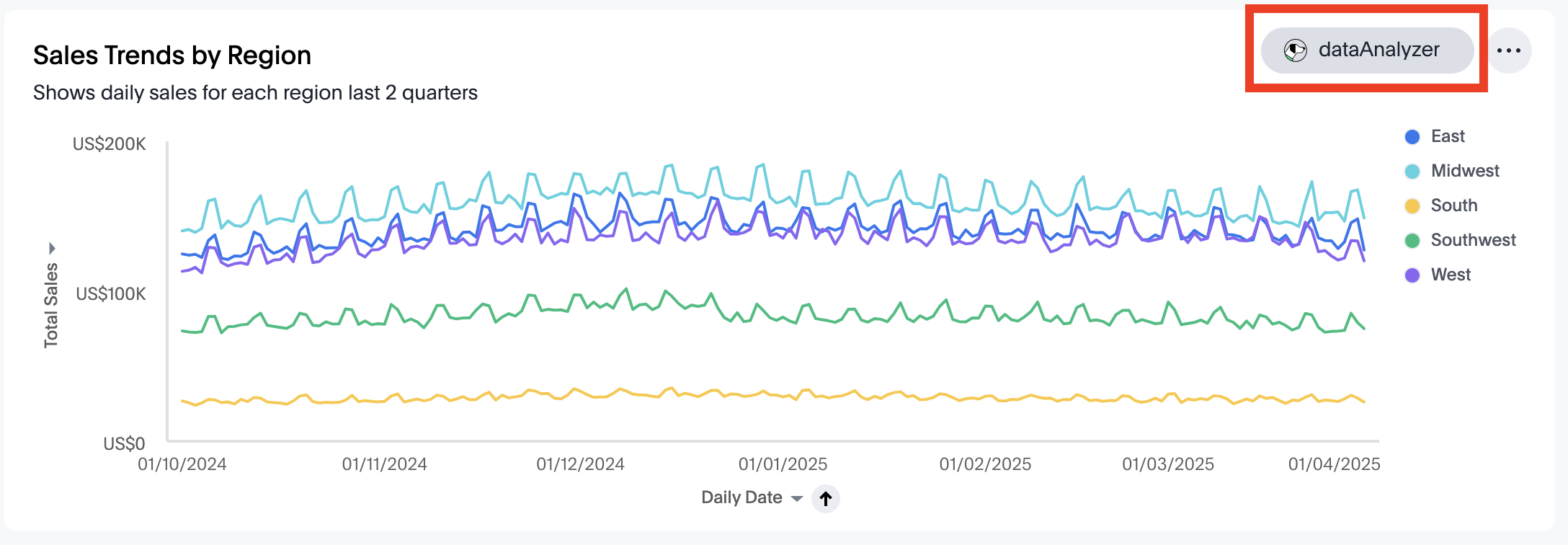This screenshot has height=545, width=1568.
Task: Click the 01/10/2024 date axis label
Action: [182, 464]
